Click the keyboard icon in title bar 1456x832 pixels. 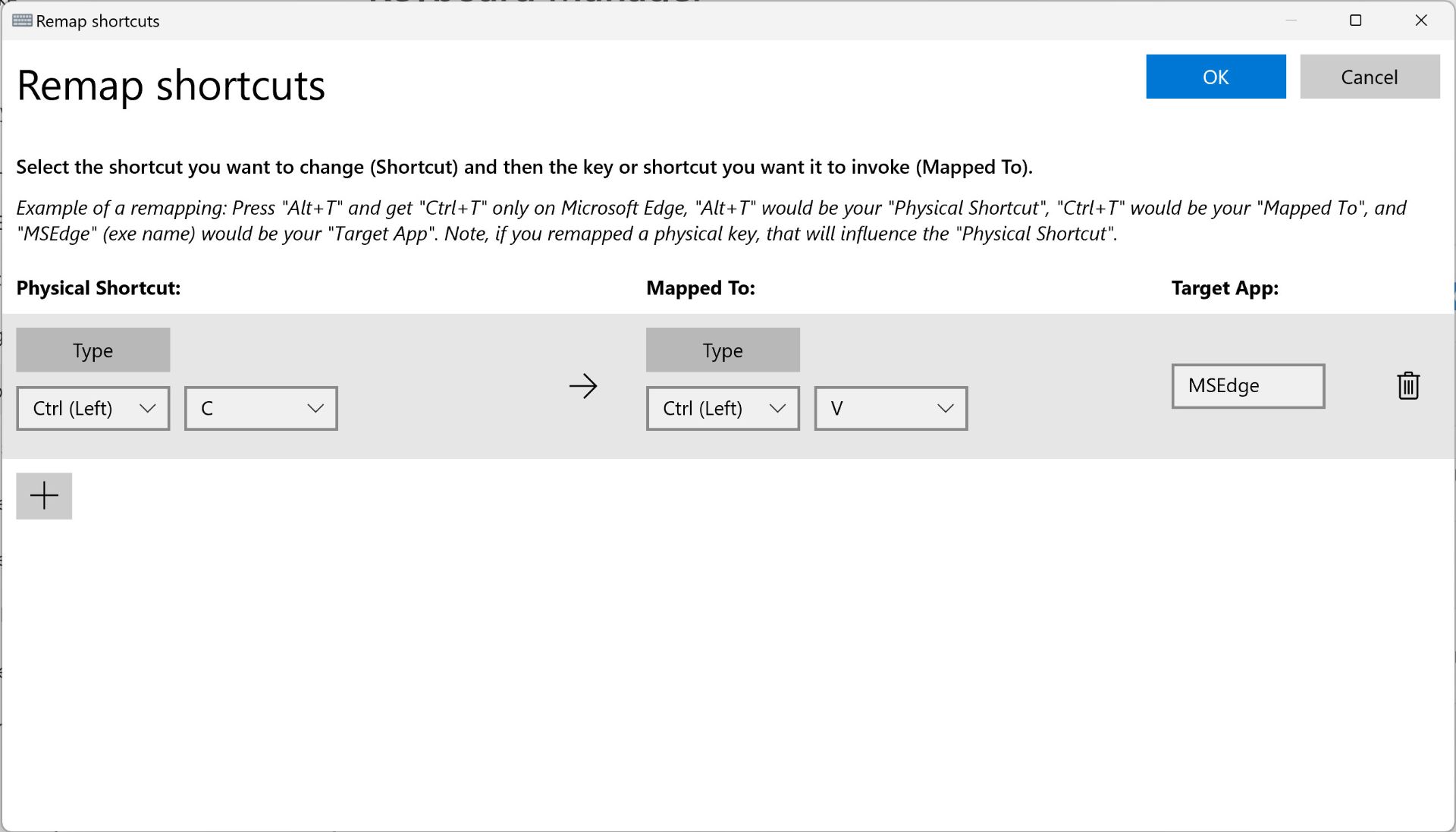click(x=22, y=20)
